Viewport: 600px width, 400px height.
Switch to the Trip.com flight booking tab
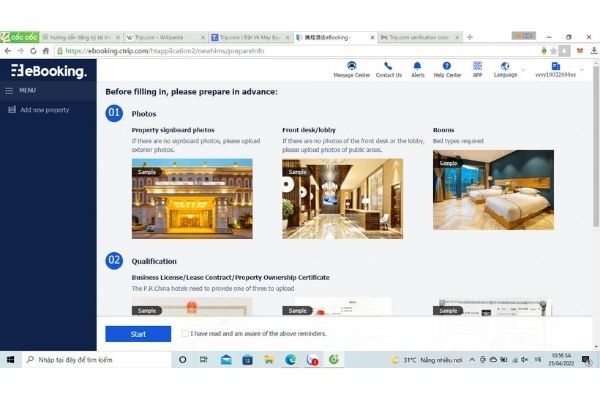point(249,37)
